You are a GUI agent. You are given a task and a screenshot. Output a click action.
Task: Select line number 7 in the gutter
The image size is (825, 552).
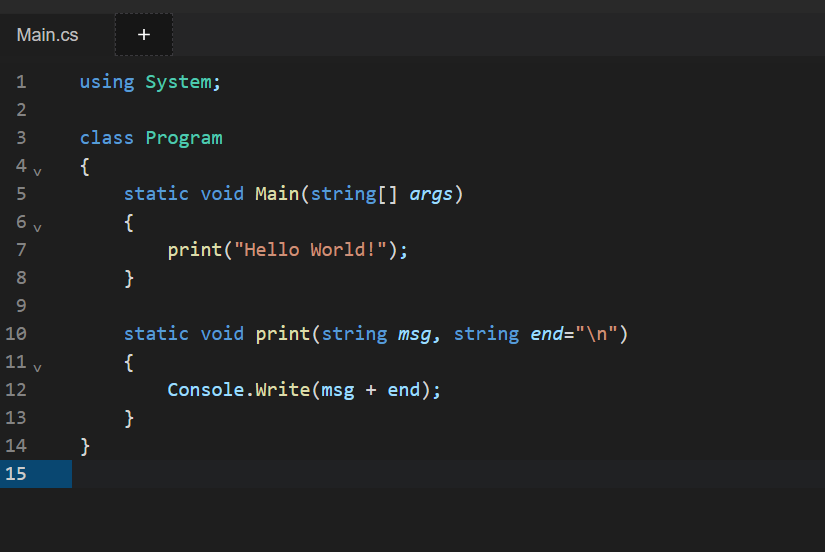(x=21, y=250)
